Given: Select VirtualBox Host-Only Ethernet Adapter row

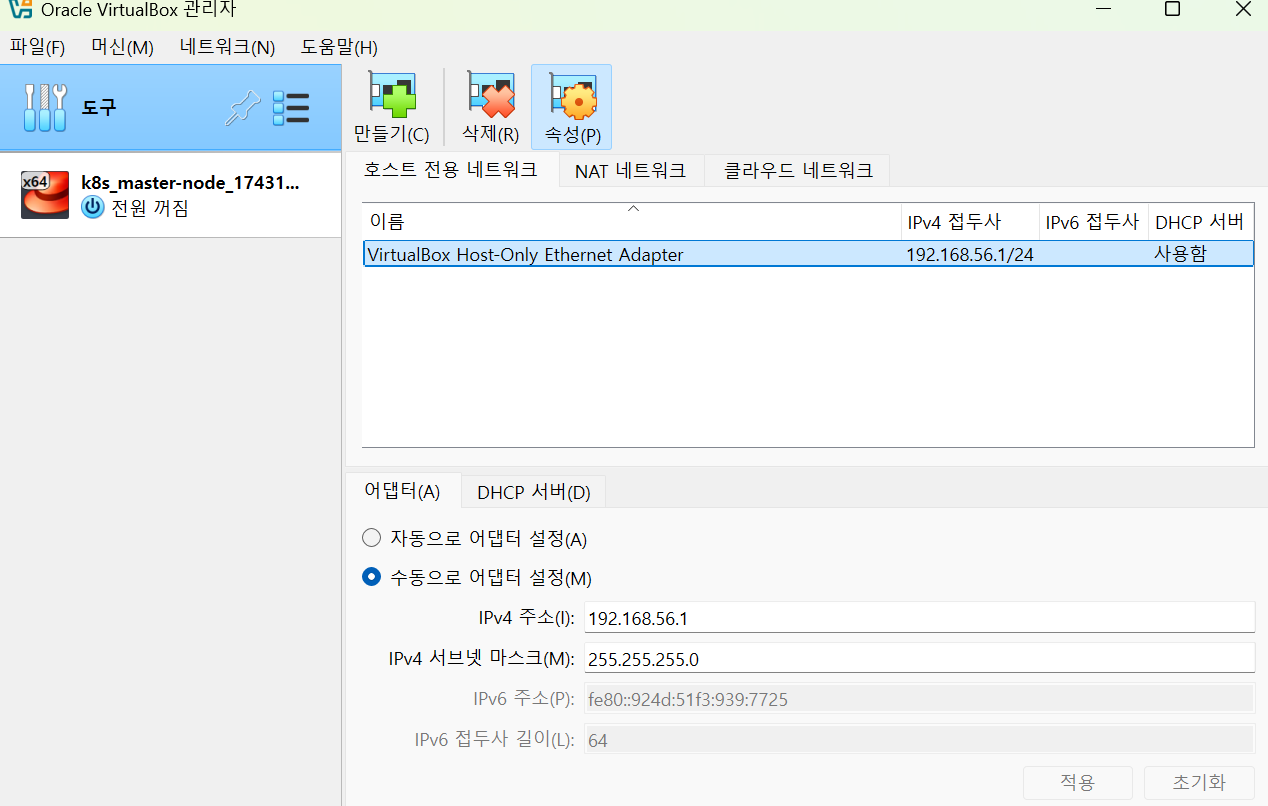Looking at the screenshot, I should pos(808,254).
